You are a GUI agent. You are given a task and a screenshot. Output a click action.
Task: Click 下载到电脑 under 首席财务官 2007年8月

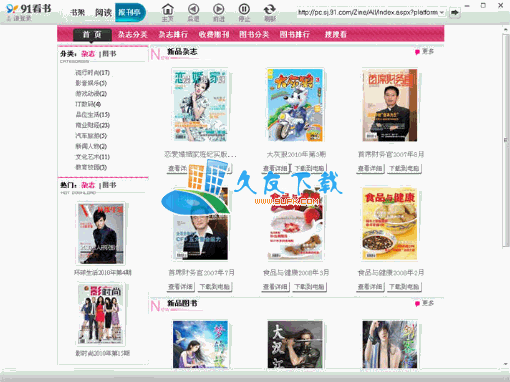click(404, 168)
